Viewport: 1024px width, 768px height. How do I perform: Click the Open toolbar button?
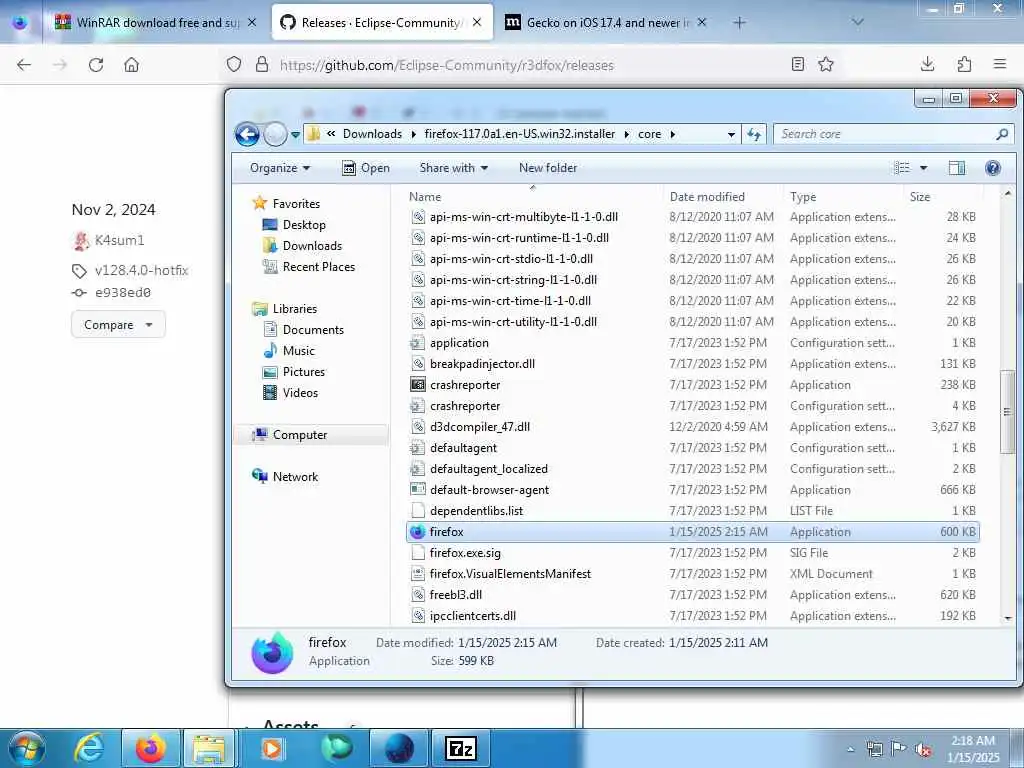click(x=366, y=168)
